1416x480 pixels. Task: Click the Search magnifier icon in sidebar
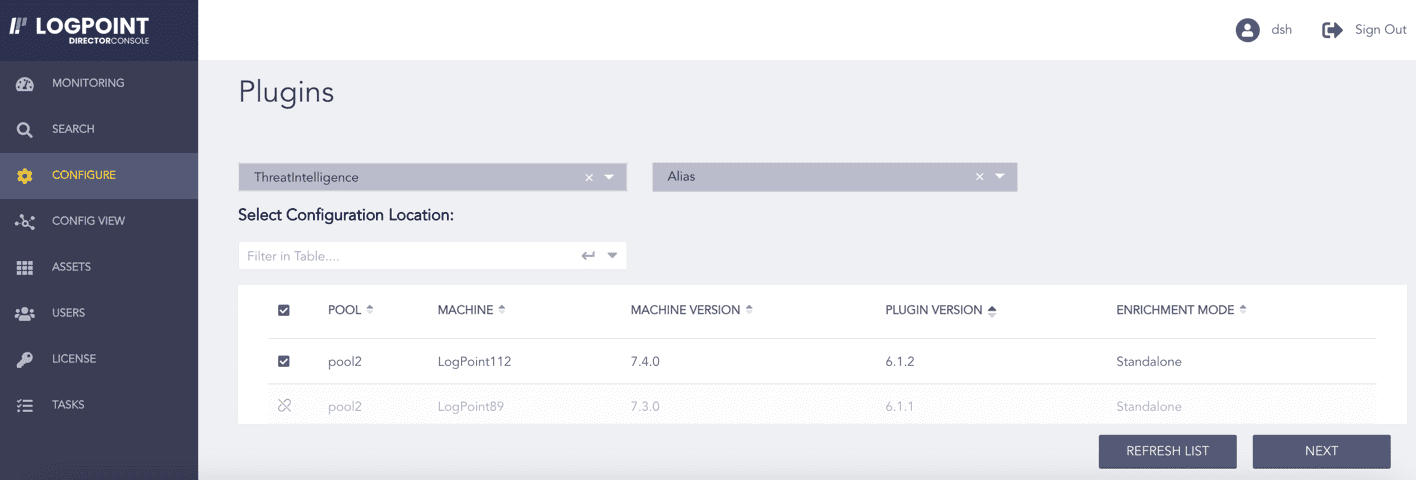click(25, 130)
